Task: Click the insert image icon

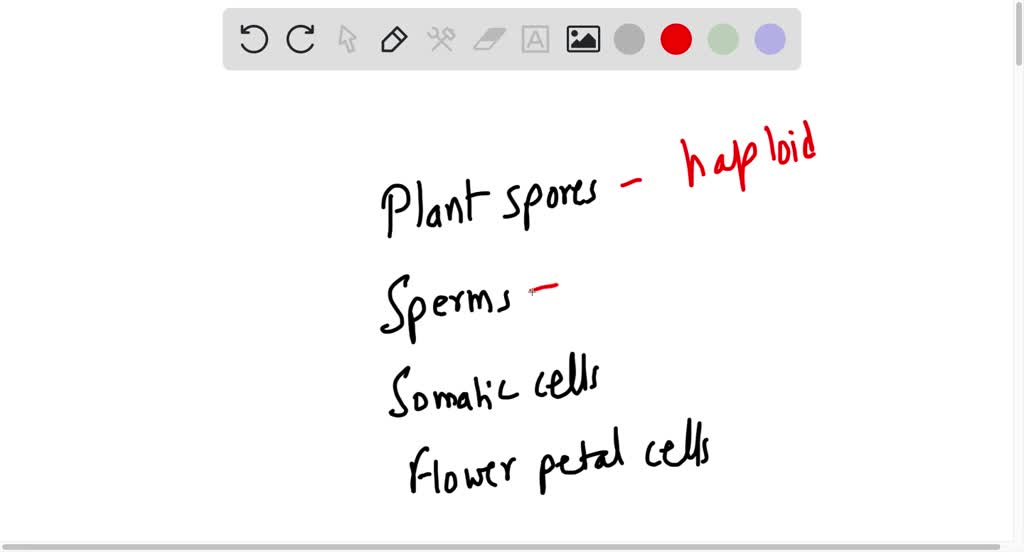Action: click(x=583, y=39)
